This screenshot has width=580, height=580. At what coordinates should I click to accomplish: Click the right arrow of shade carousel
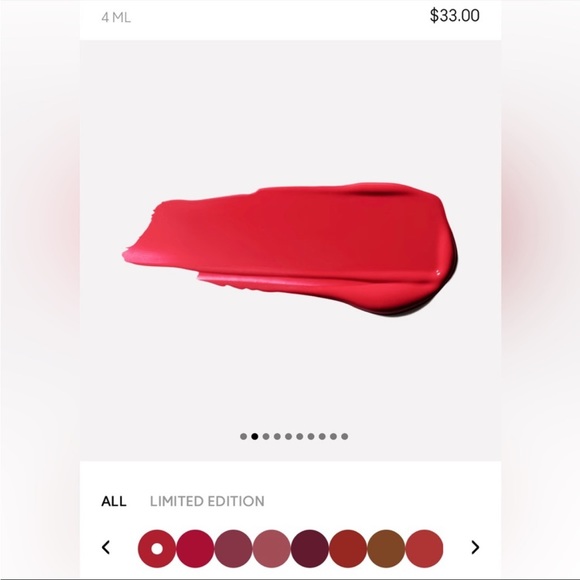(475, 547)
